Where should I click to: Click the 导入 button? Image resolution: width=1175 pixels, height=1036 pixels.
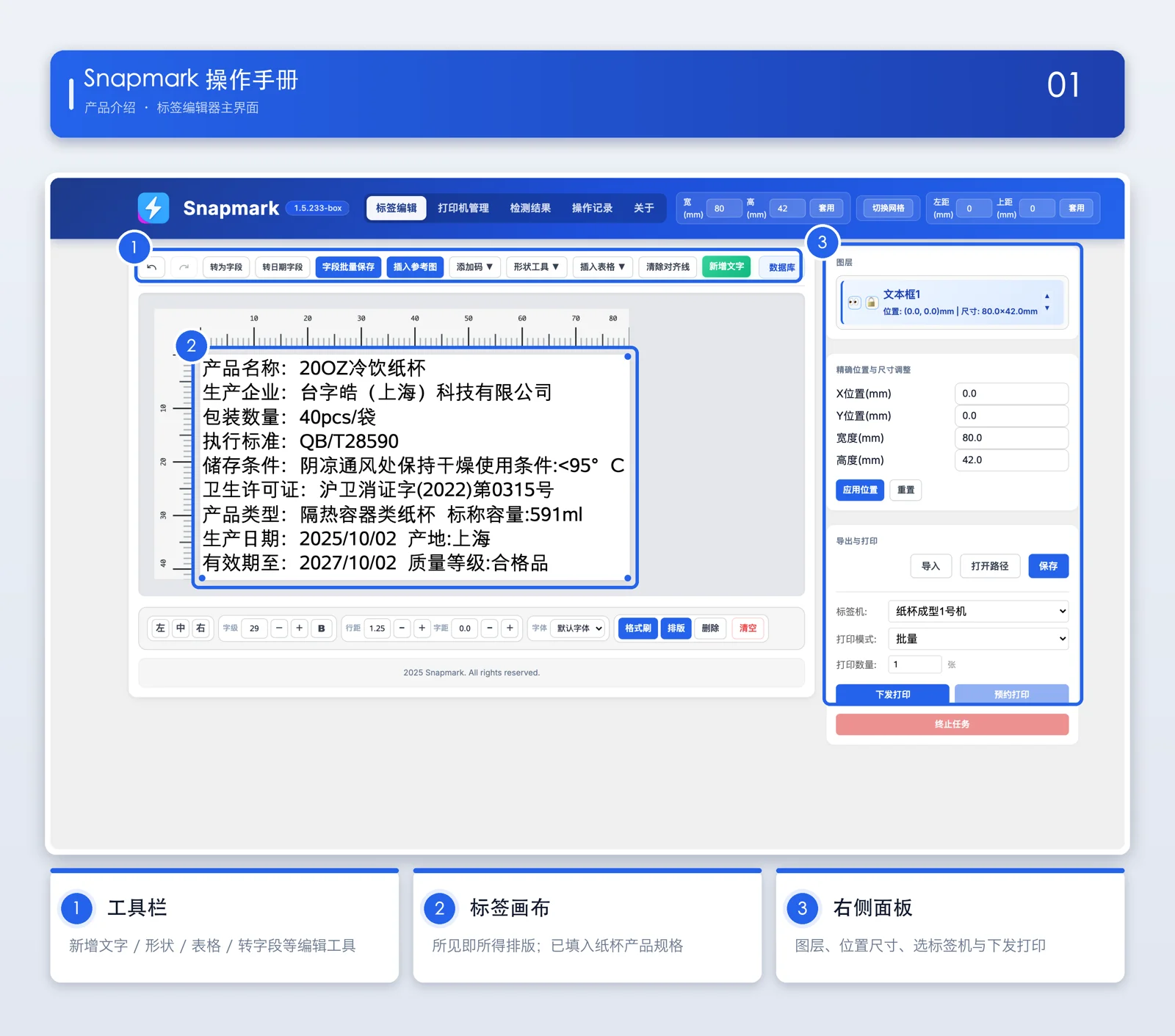930,566
